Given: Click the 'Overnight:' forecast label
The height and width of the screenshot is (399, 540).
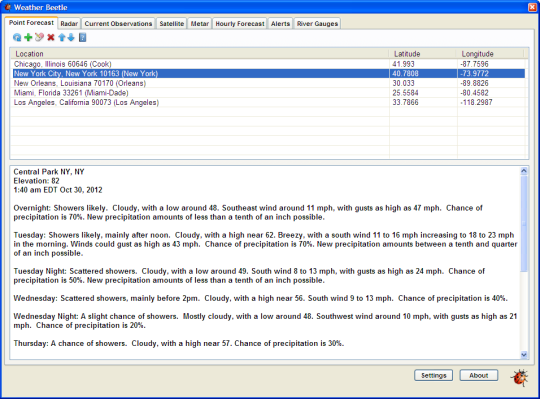Looking at the screenshot, I should point(32,208).
